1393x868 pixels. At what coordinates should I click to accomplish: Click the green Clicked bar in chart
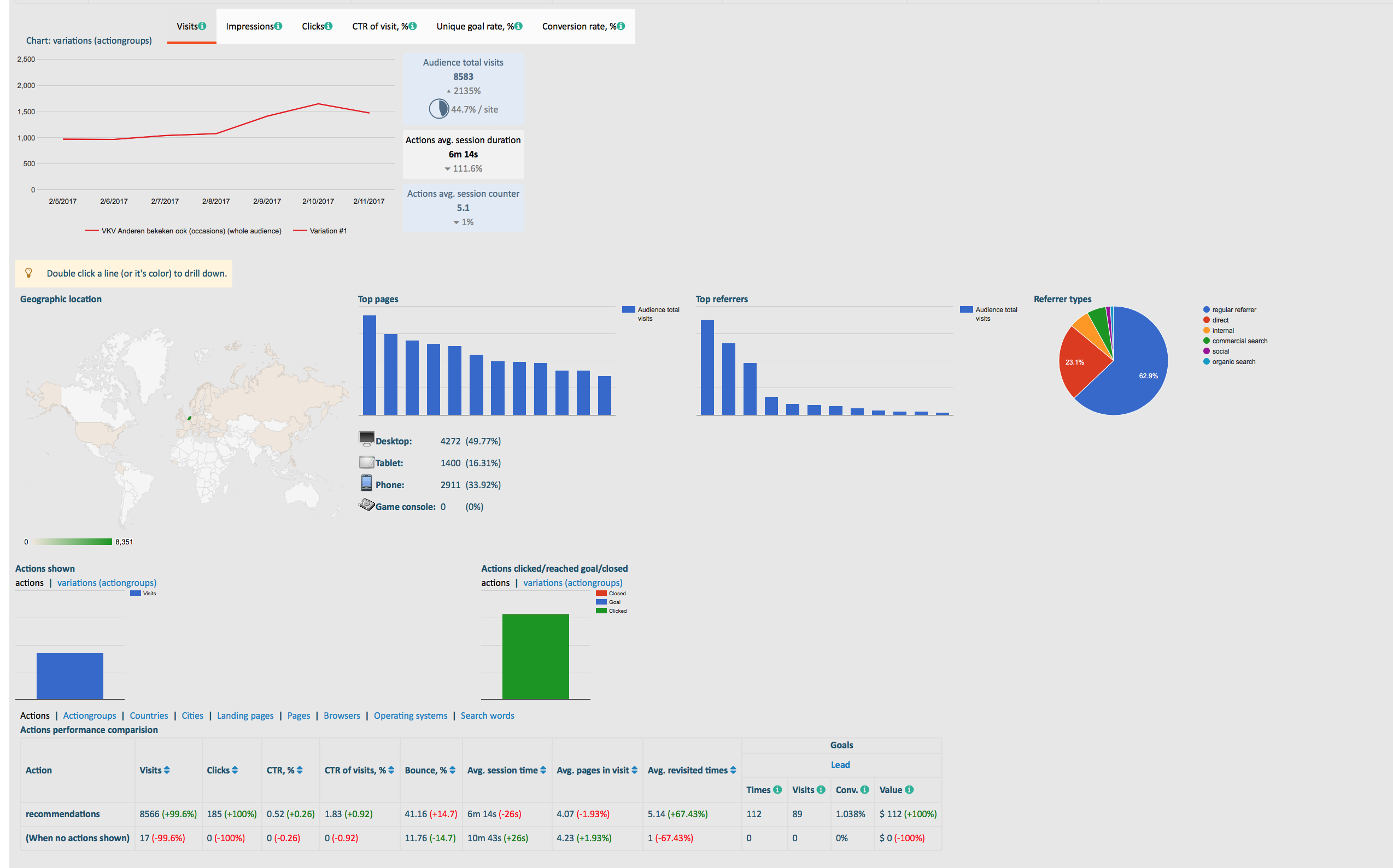(x=535, y=656)
